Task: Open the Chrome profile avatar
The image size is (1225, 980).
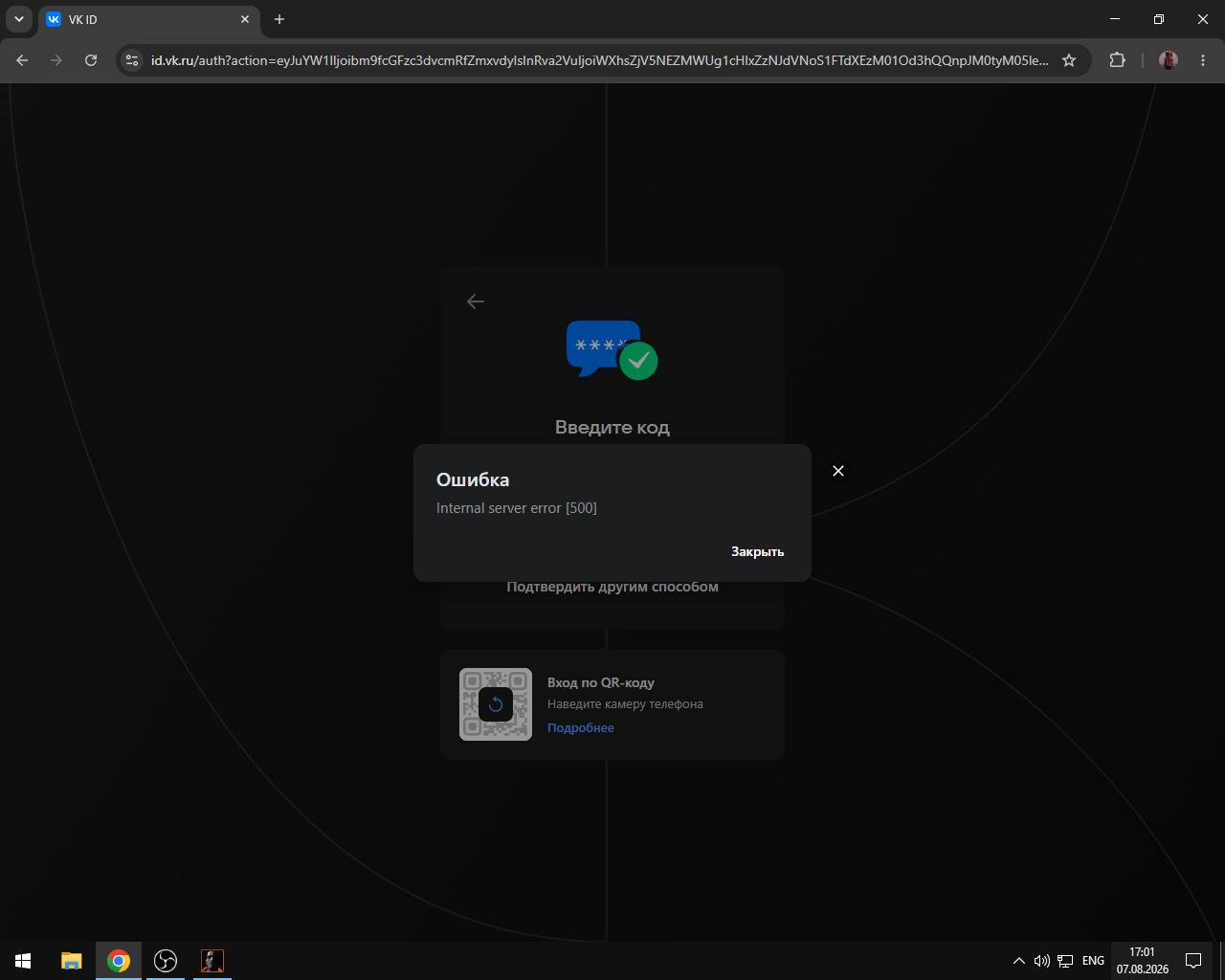Action: (x=1169, y=60)
